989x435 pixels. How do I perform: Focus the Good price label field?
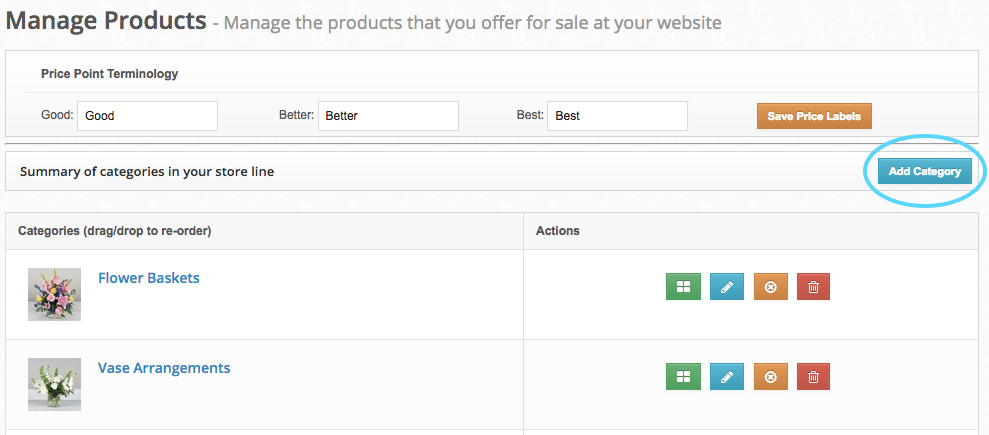(147, 116)
